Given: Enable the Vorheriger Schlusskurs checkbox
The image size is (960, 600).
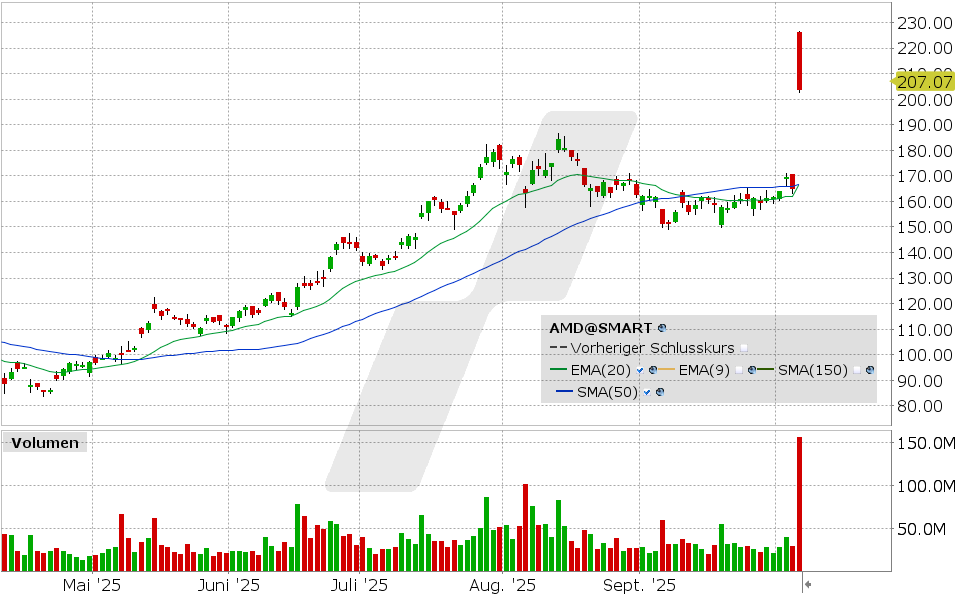Looking at the screenshot, I should pos(743,349).
